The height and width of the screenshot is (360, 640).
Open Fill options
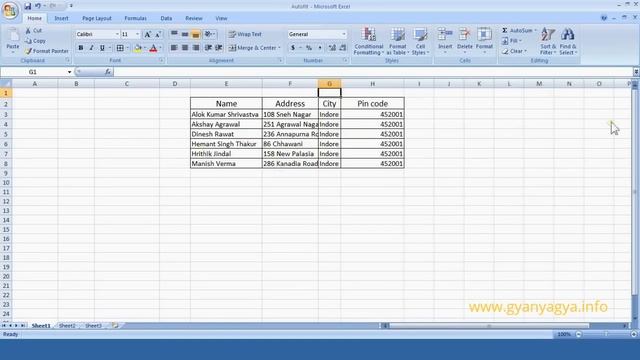pyautogui.click(x=512, y=41)
